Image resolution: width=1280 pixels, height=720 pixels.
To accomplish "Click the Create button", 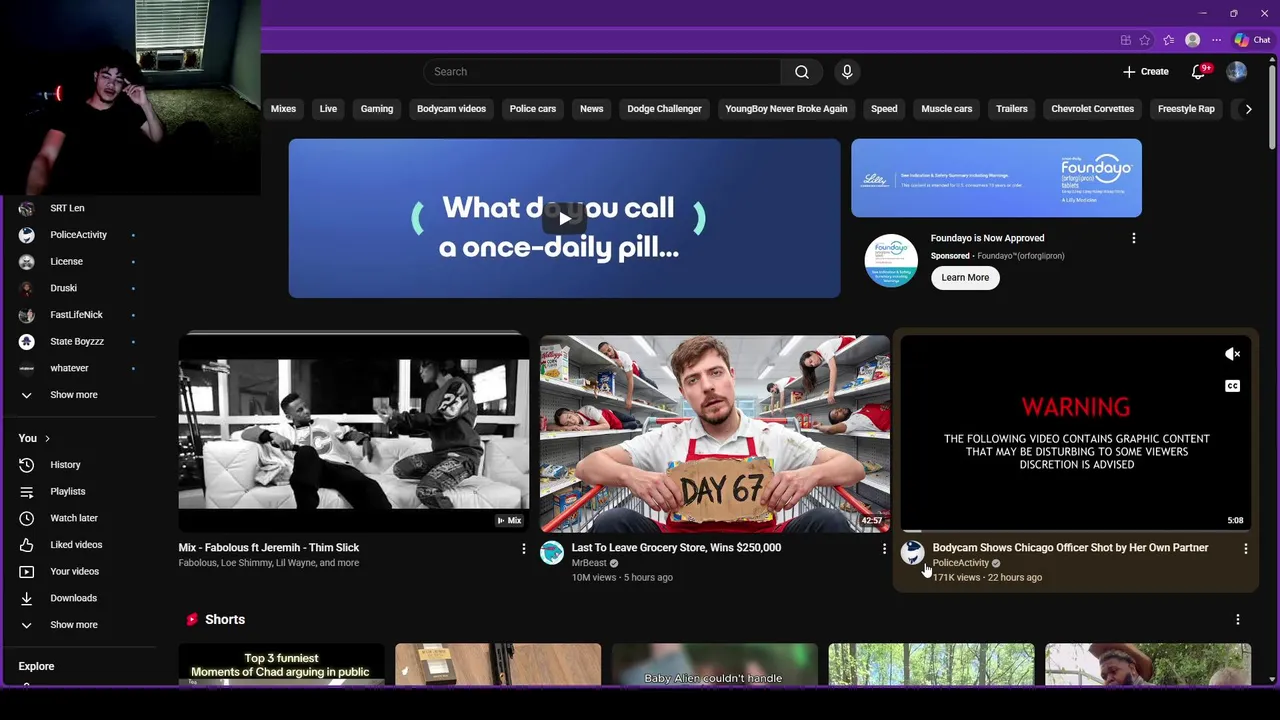I will [x=1145, y=72].
